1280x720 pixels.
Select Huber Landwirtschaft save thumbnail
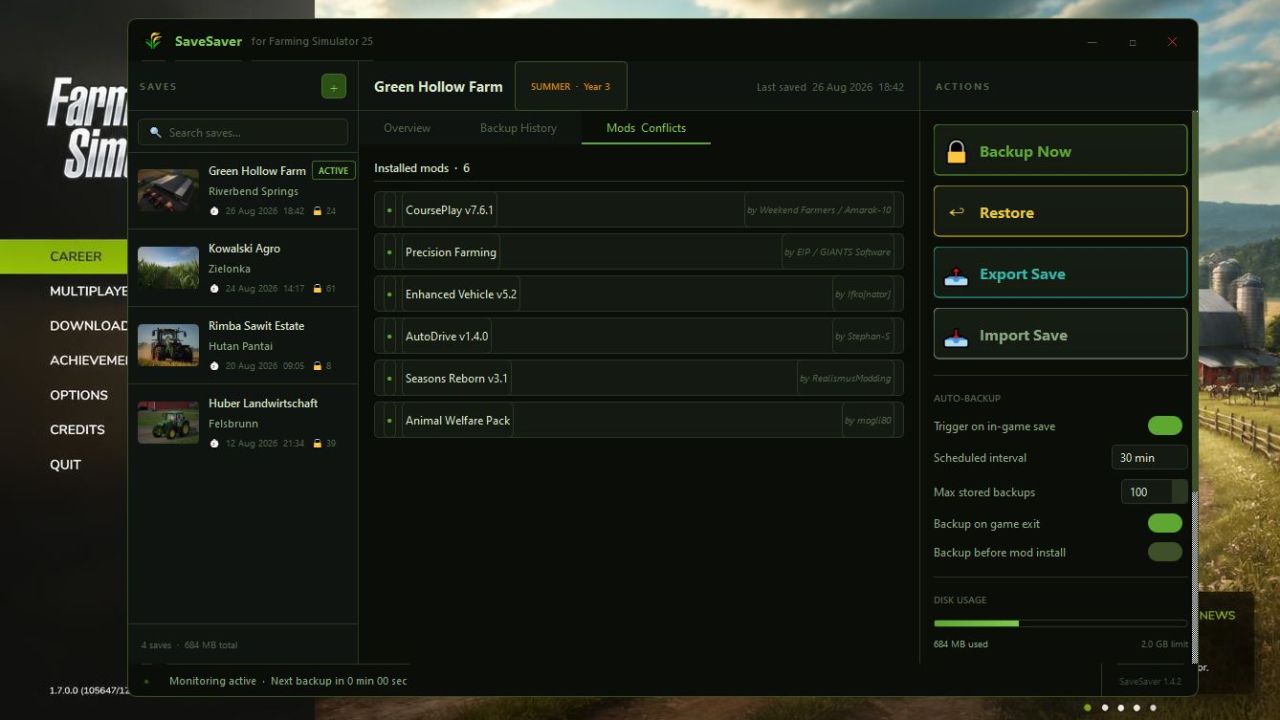(x=168, y=422)
